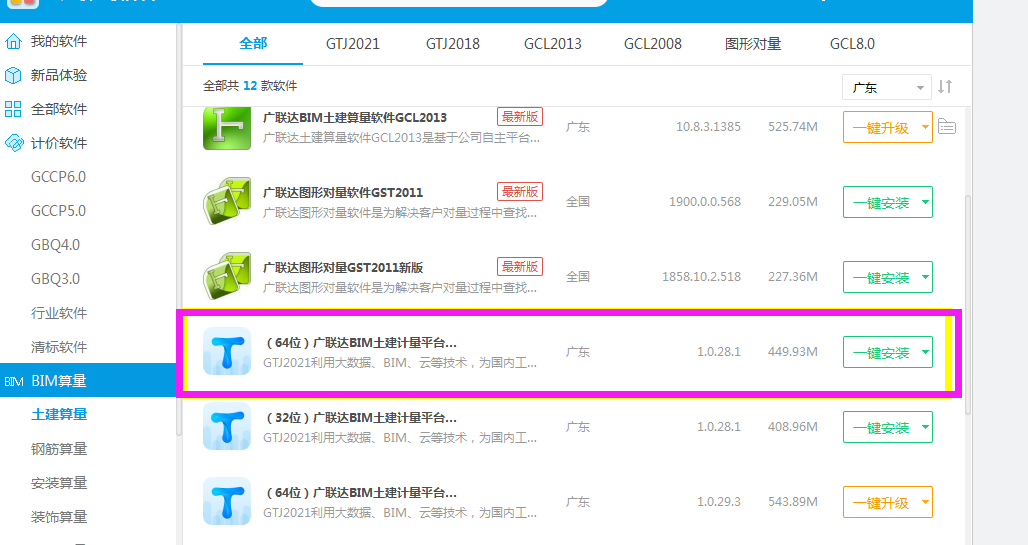Expand arrow on GST2011 一键安装 button
Viewport: 1028px width, 545px height.
pyautogui.click(x=925, y=202)
